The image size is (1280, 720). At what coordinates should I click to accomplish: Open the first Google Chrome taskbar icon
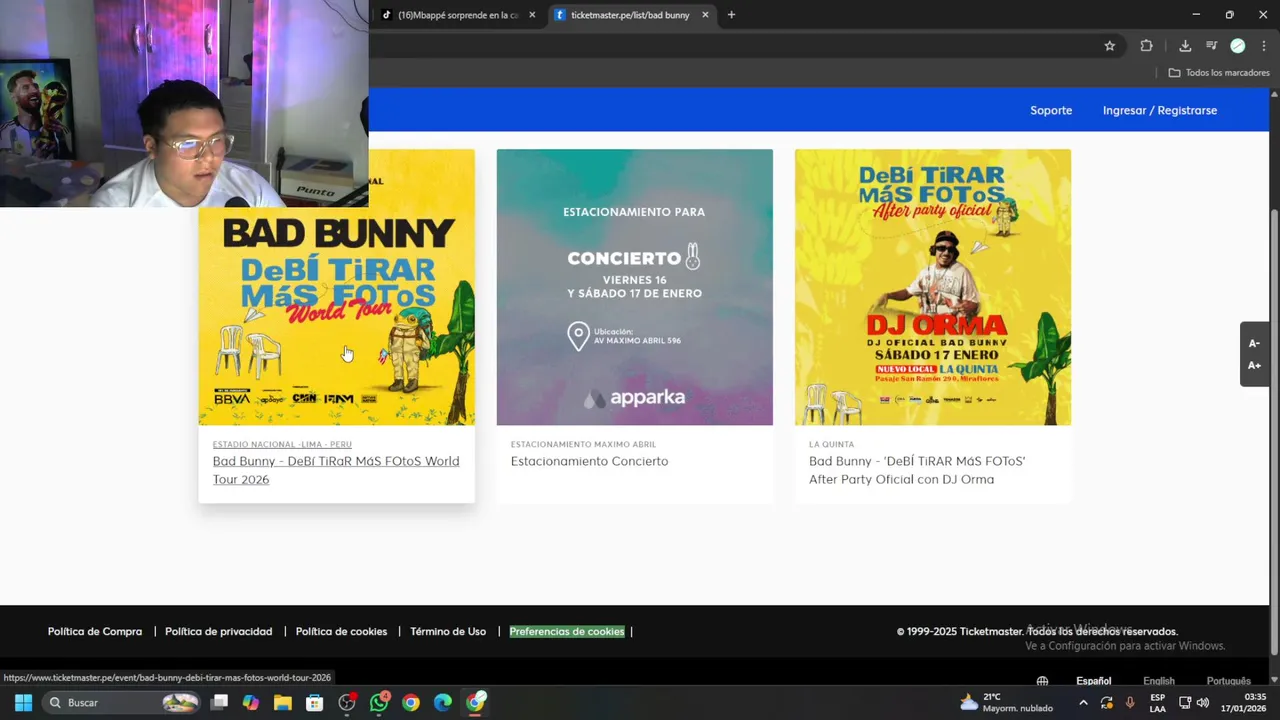(x=411, y=703)
